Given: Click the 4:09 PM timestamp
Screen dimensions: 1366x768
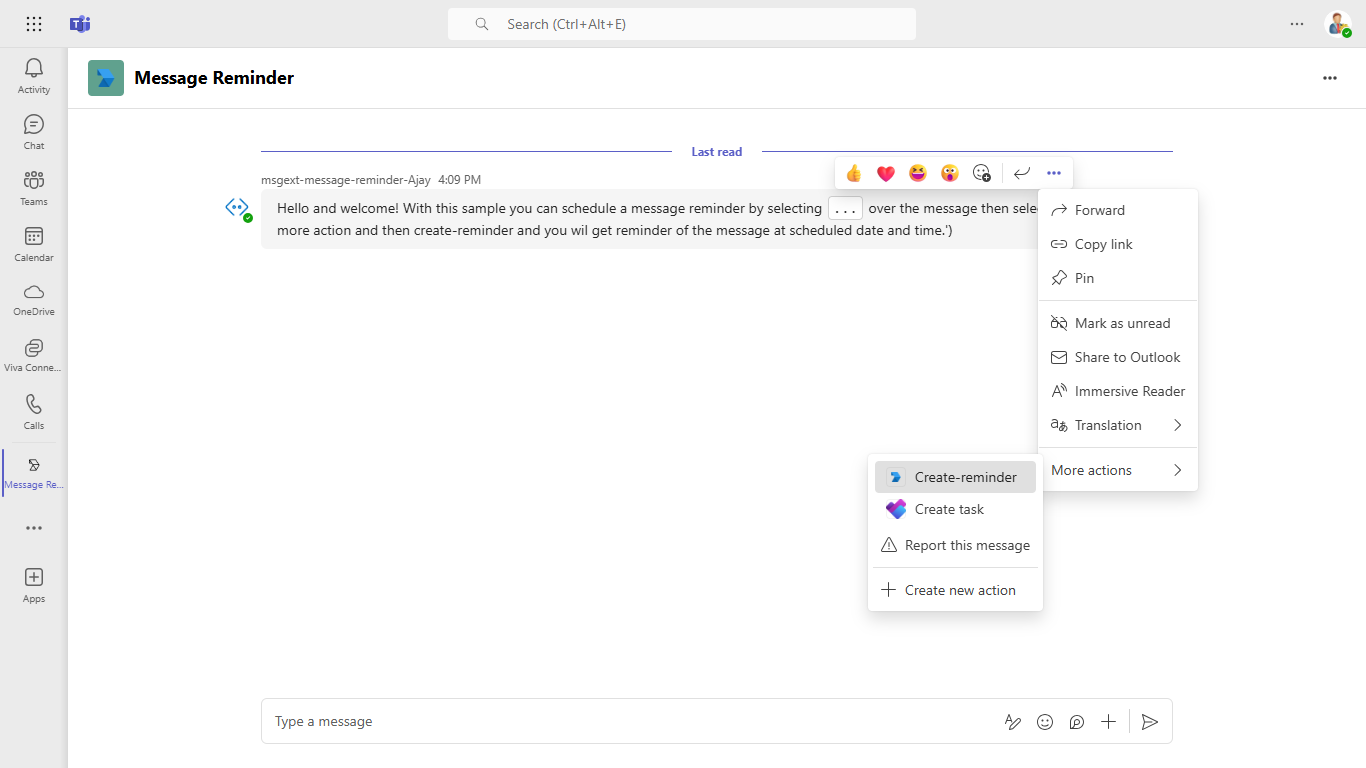Looking at the screenshot, I should click(460, 180).
